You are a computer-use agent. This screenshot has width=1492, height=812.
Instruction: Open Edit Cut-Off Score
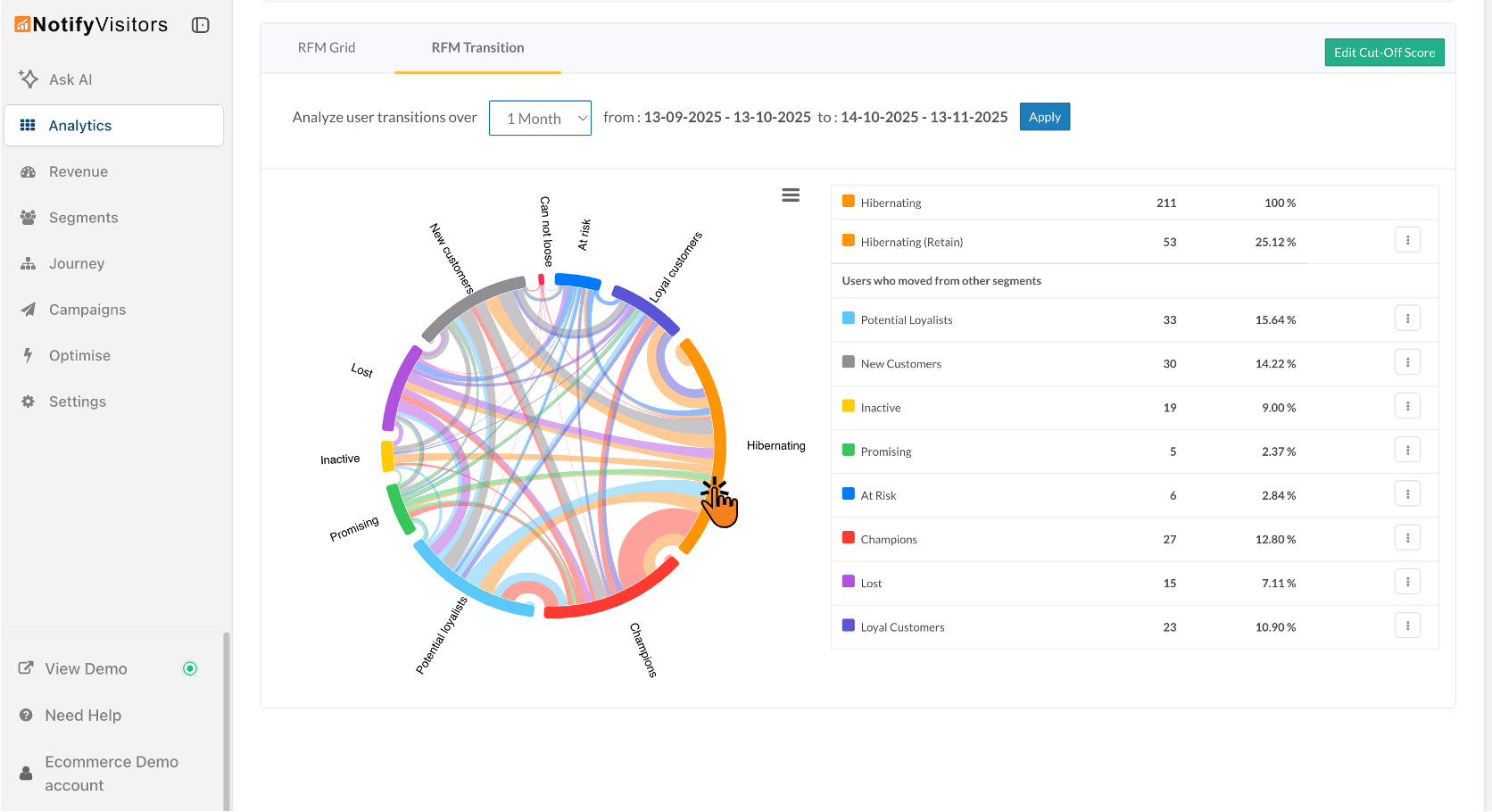tap(1384, 52)
